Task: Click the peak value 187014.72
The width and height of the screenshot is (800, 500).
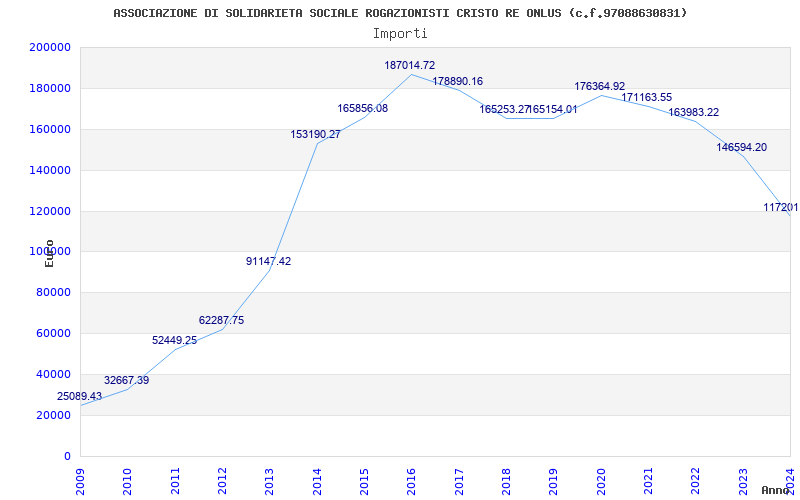Action: [x=410, y=65]
